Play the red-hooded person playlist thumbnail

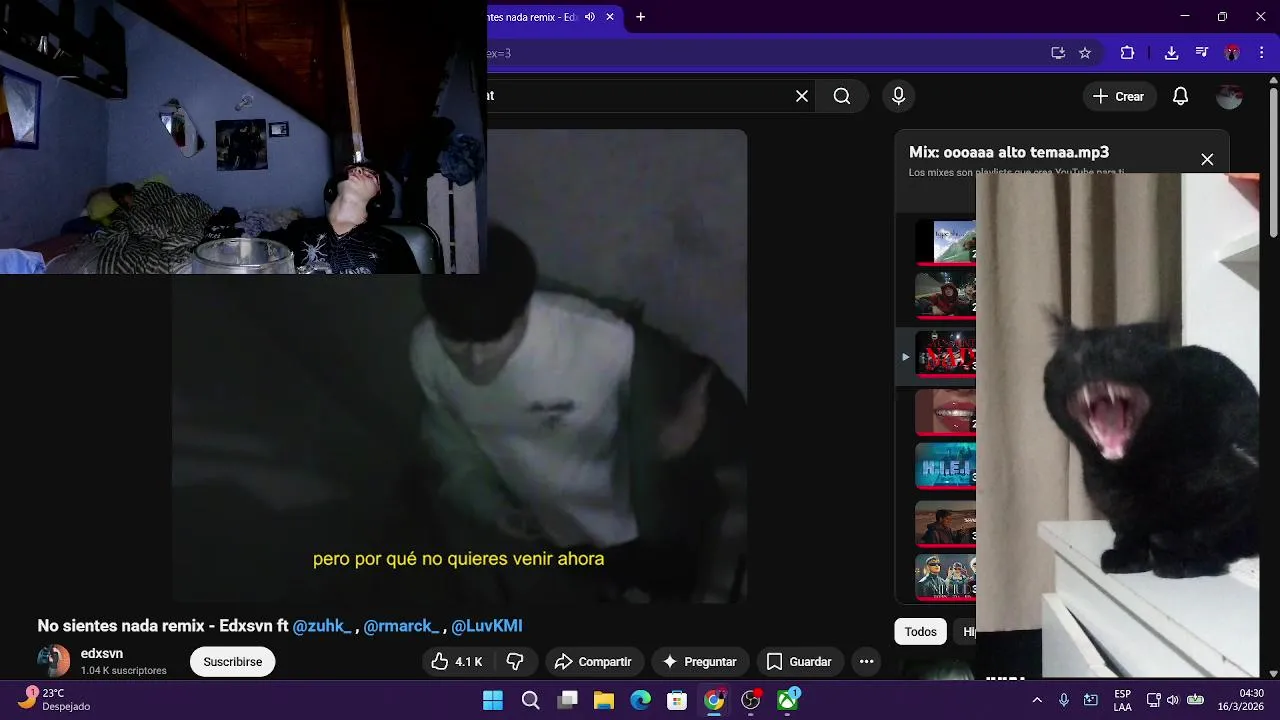pyautogui.click(x=946, y=297)
